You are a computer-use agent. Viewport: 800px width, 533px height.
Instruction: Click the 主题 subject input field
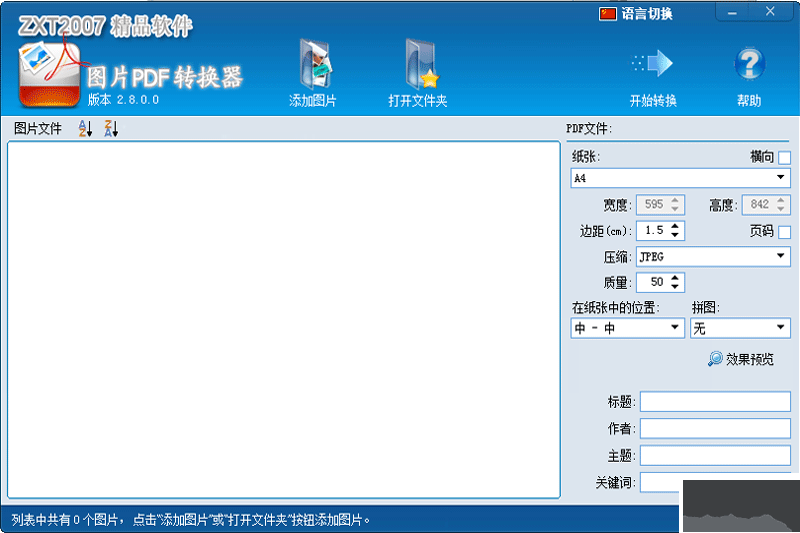[x=715, y=455]
